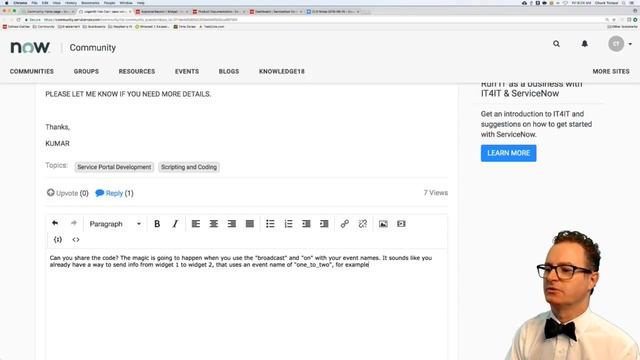640x360 pixels.
Task: Remove link with unlink icon
Action: pos(363,224)
